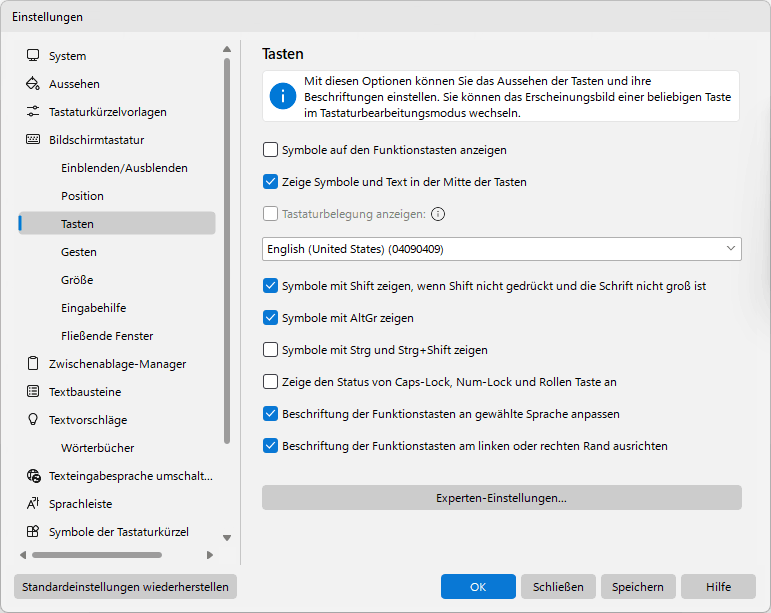Click the sidebar scroll right arrow
Screen dimensions: 771x613
pos(210,555)
